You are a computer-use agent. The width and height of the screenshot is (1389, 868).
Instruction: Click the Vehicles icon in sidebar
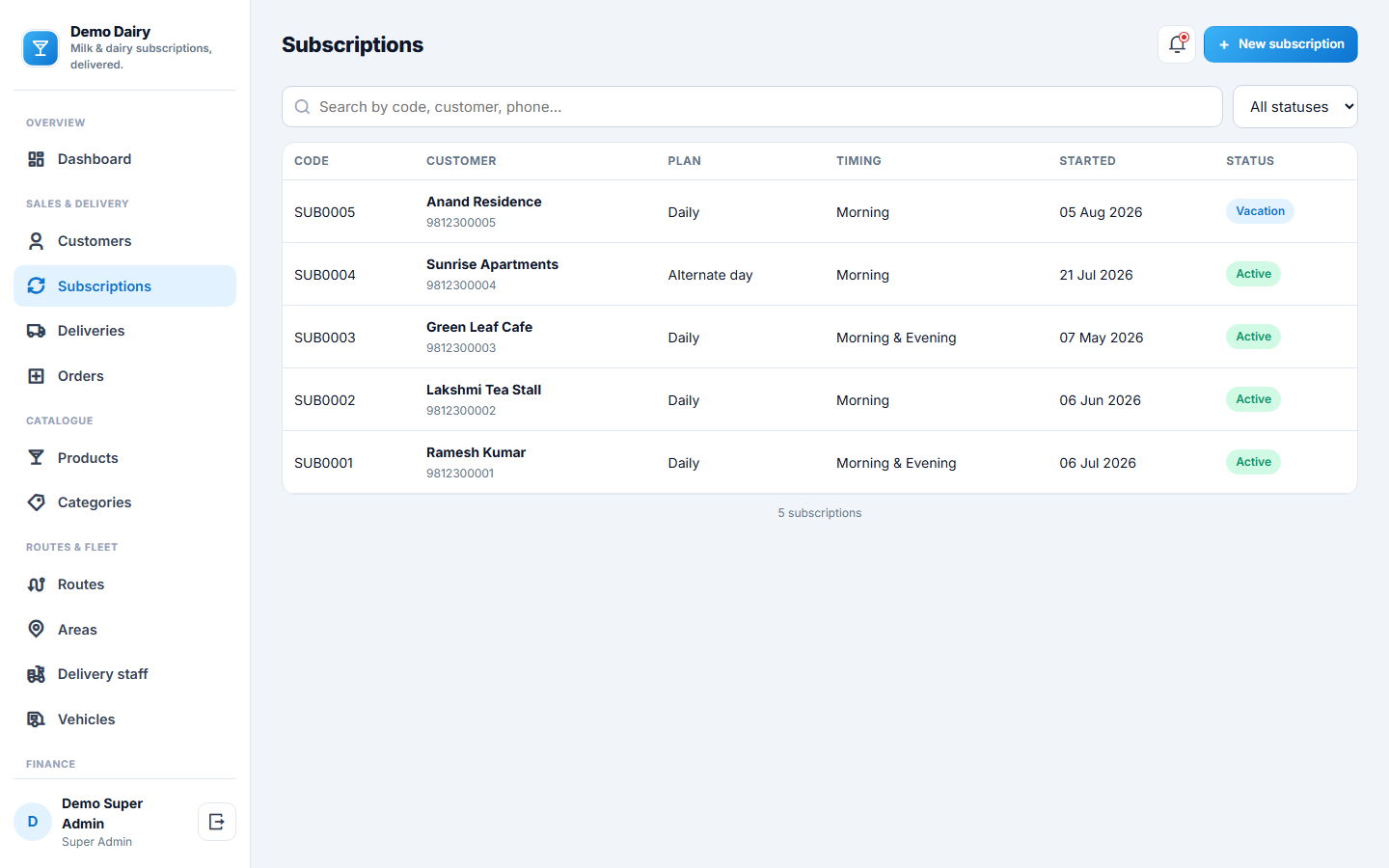(x=37, y=719)
